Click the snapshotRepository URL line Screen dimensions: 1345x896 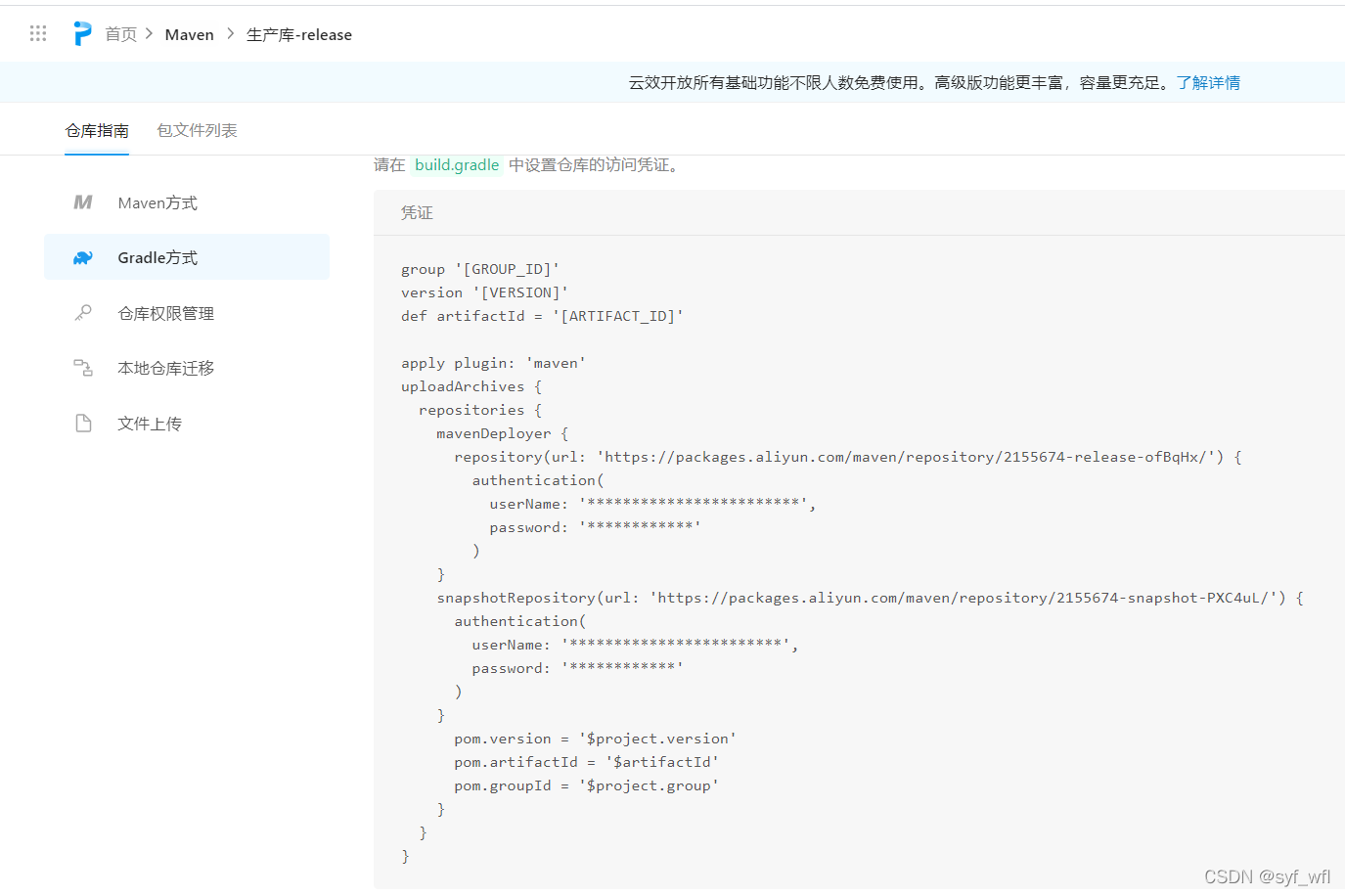[x=871, y=598]
